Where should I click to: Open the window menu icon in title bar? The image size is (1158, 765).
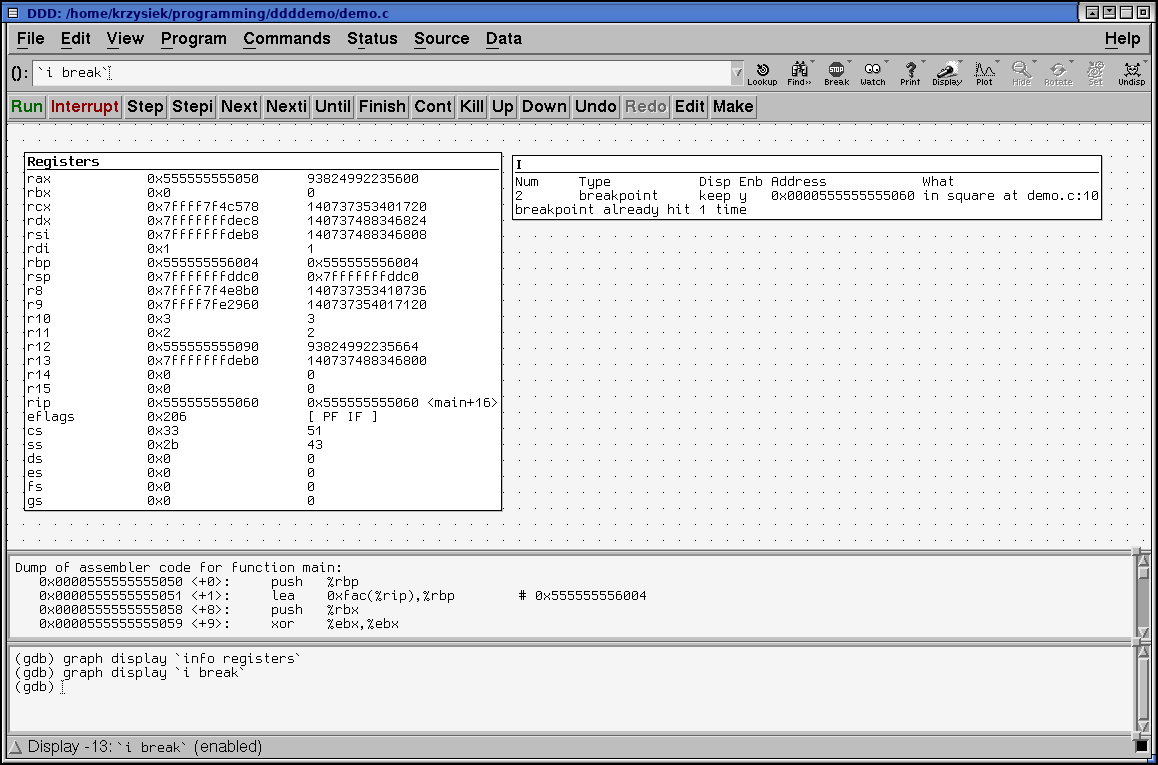point(13,13)
